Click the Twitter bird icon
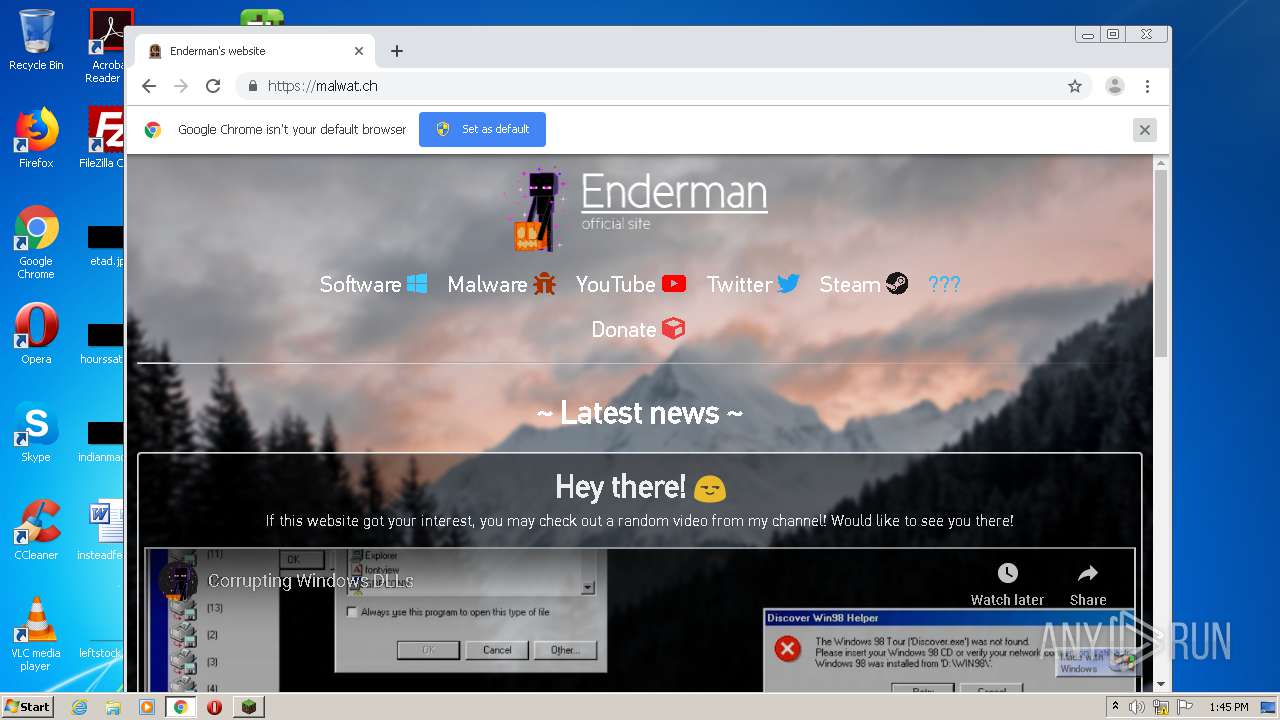Screen dimensions: 1280x720 tap(789, 284)
